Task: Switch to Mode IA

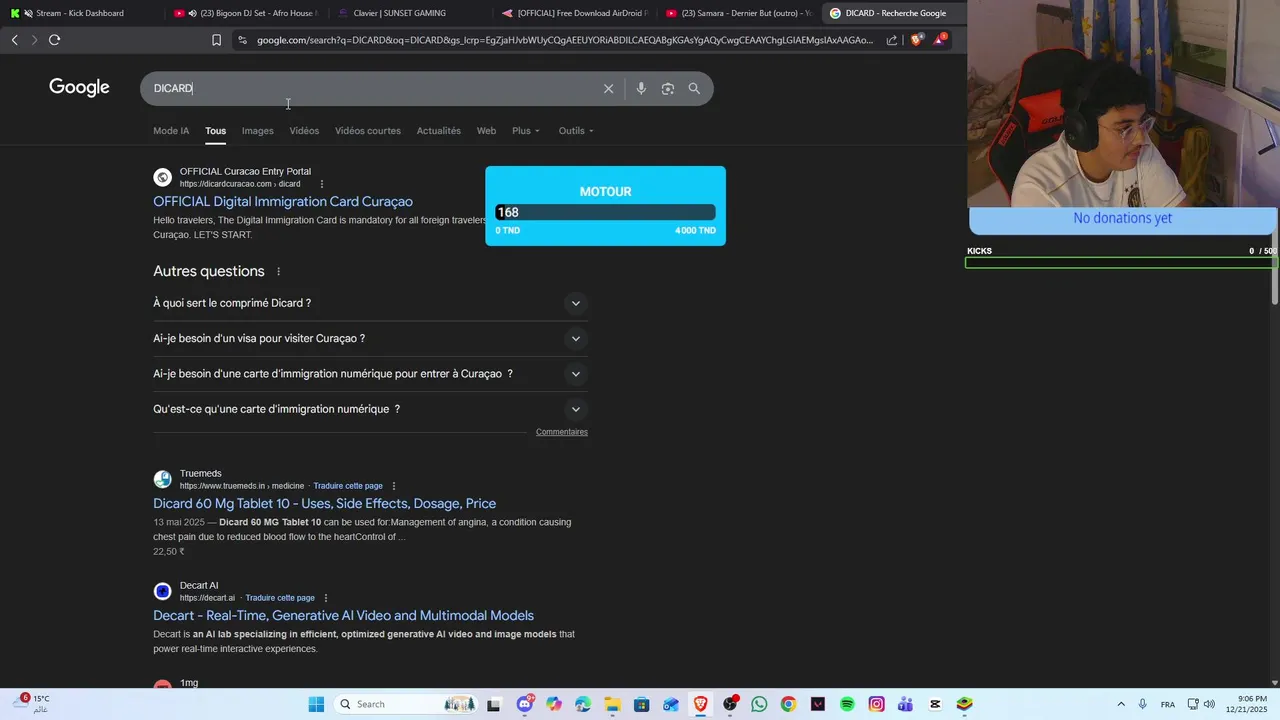Action: tap(171, 131)
